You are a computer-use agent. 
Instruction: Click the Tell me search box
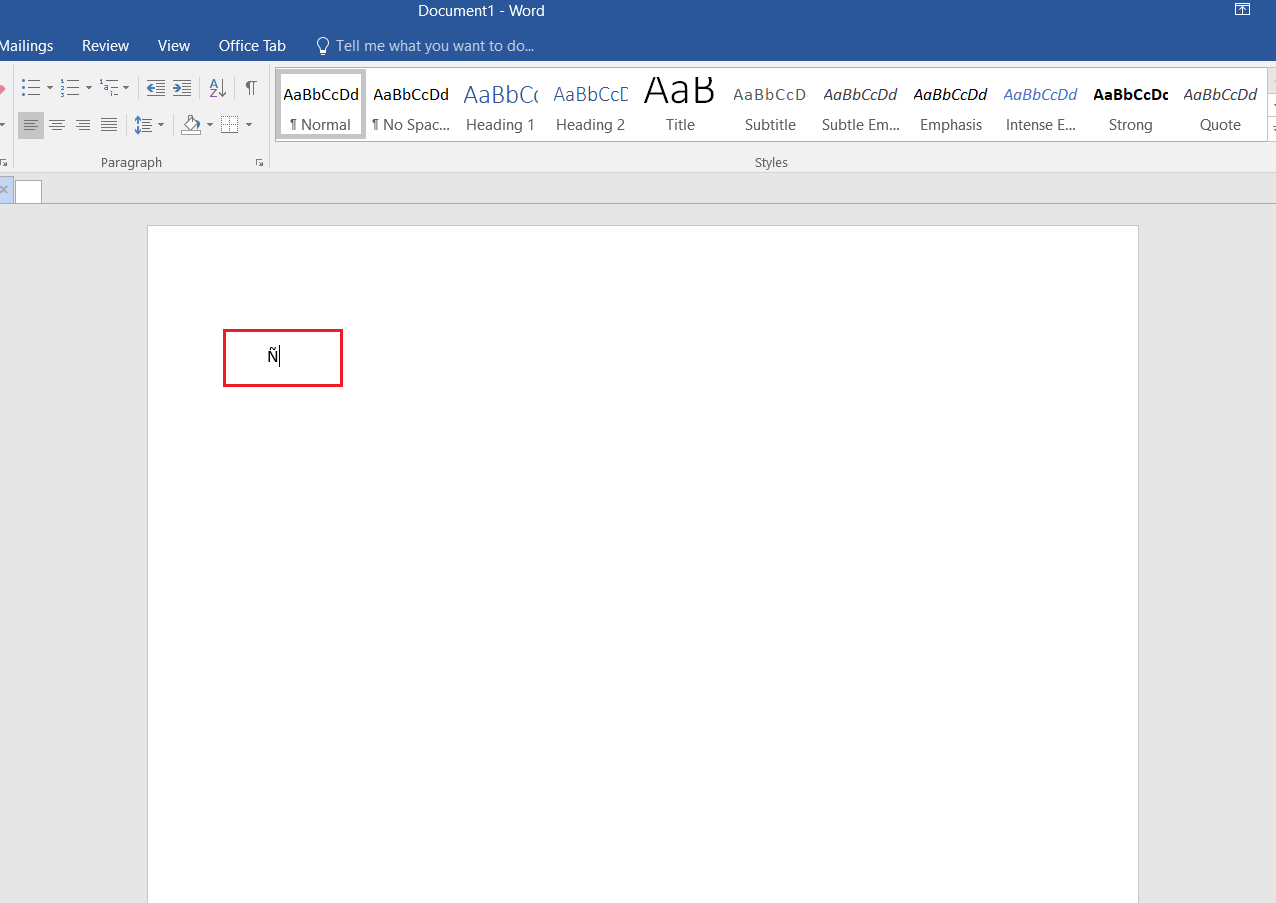[434, 46]
